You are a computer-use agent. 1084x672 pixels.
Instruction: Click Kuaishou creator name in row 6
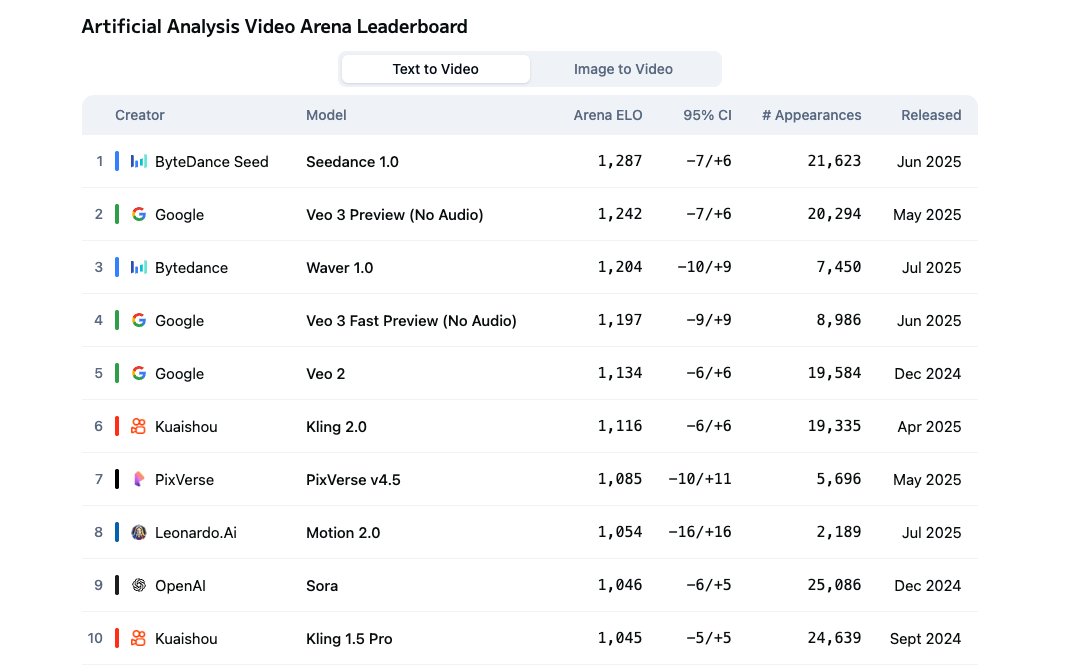186,427
